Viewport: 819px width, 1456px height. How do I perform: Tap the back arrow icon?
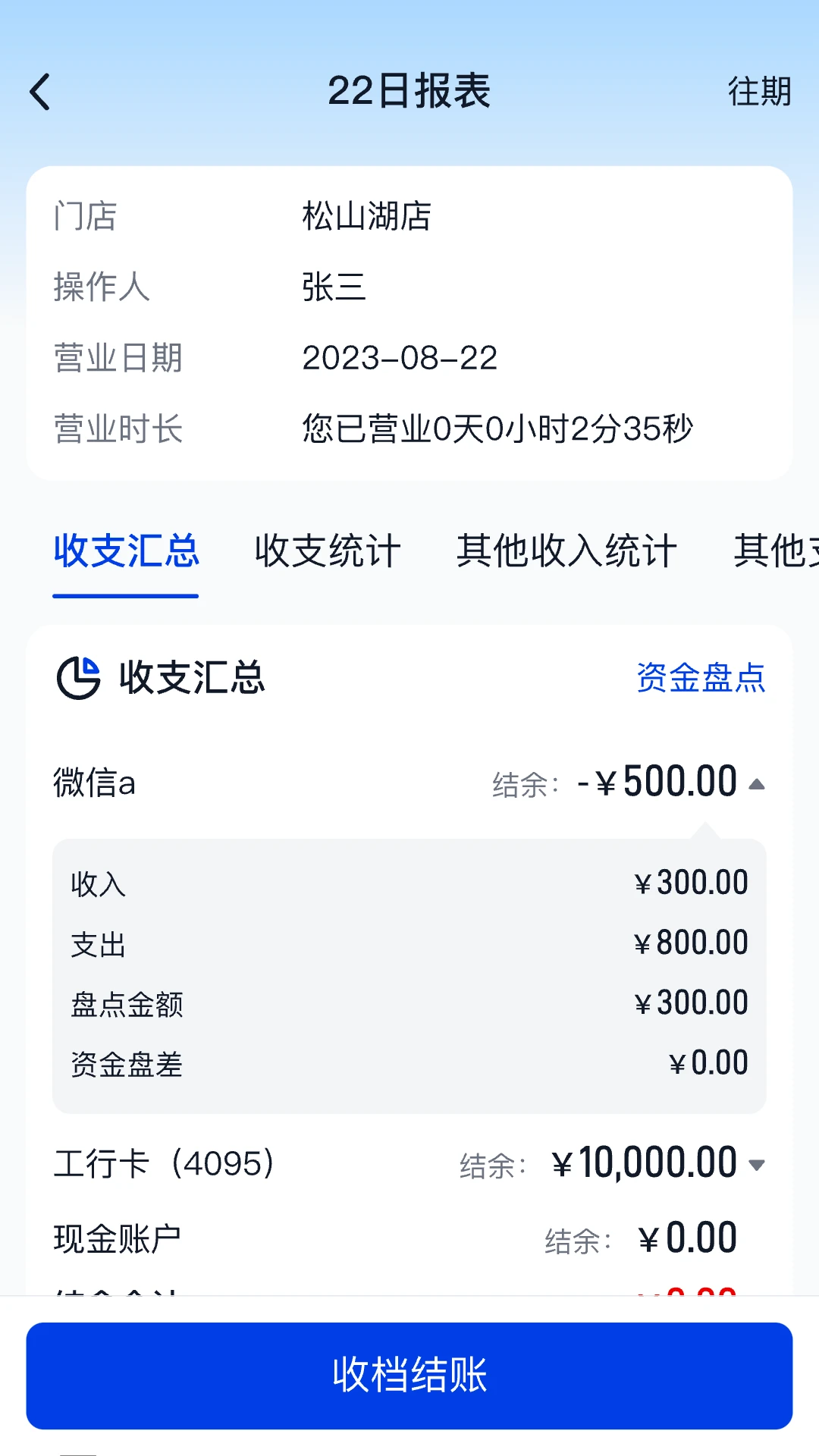(41, 93)
